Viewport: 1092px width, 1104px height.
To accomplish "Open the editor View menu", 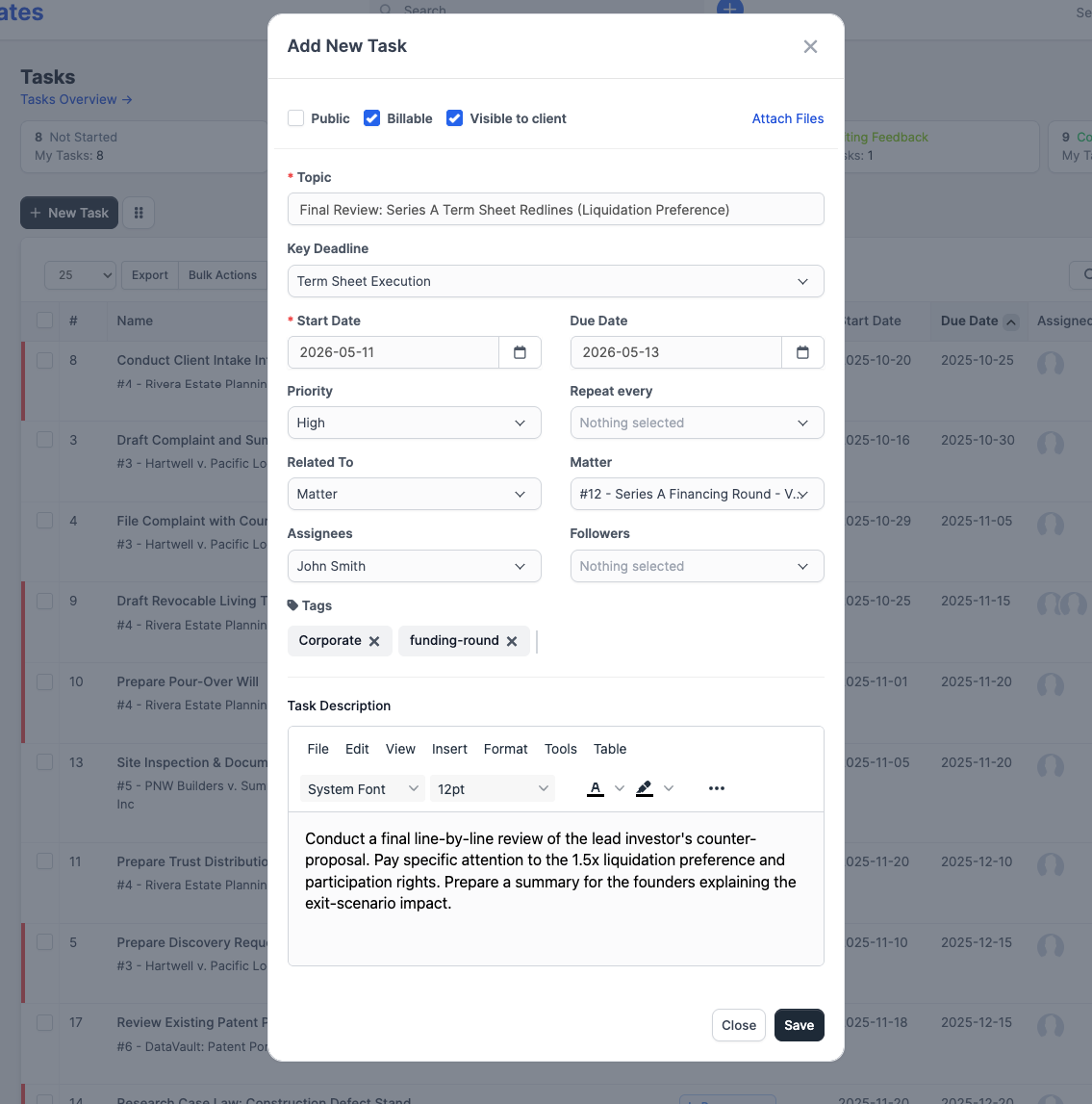I will click(400, 749).
